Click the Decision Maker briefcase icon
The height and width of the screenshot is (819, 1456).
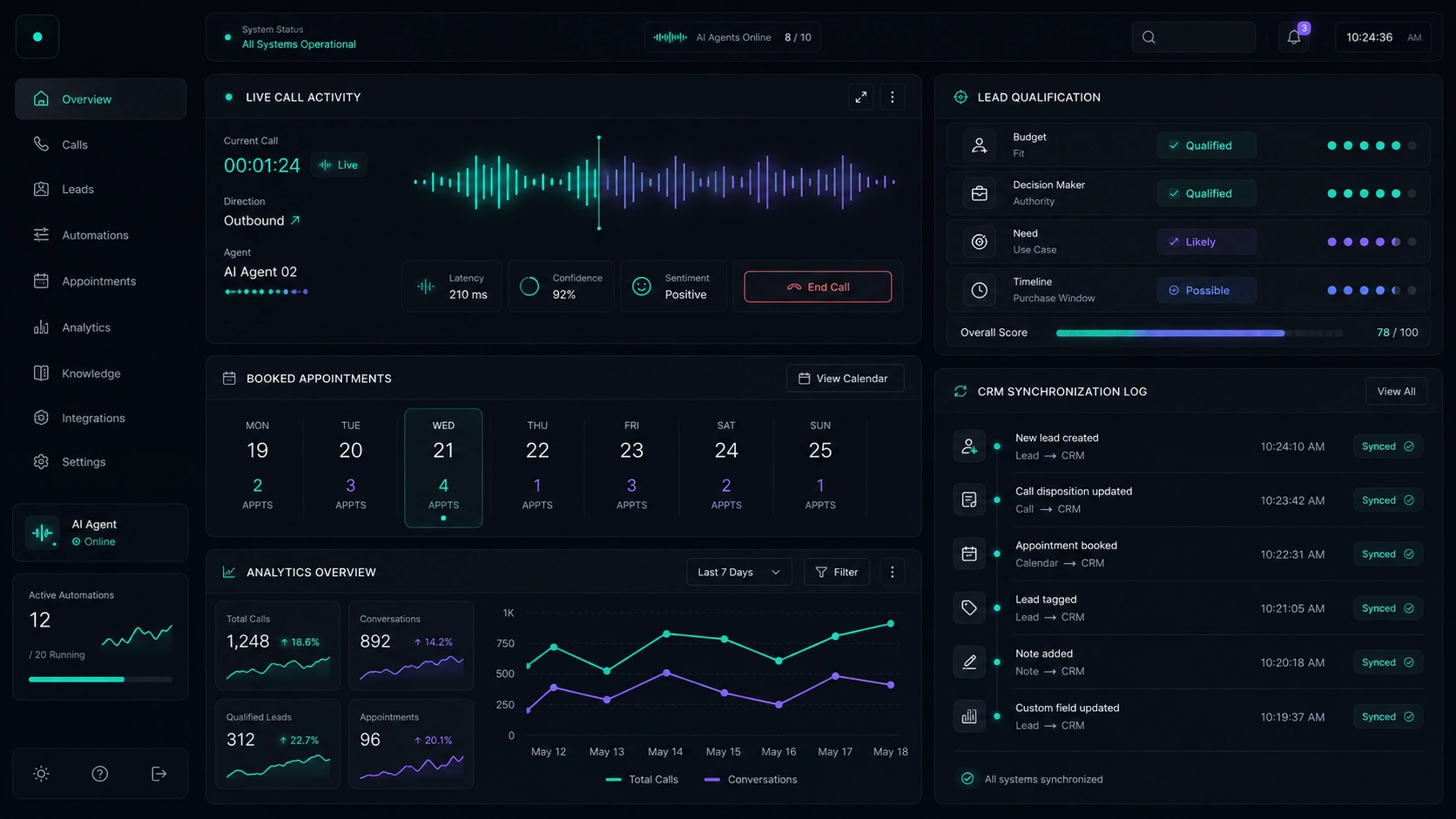pos(980,193)
